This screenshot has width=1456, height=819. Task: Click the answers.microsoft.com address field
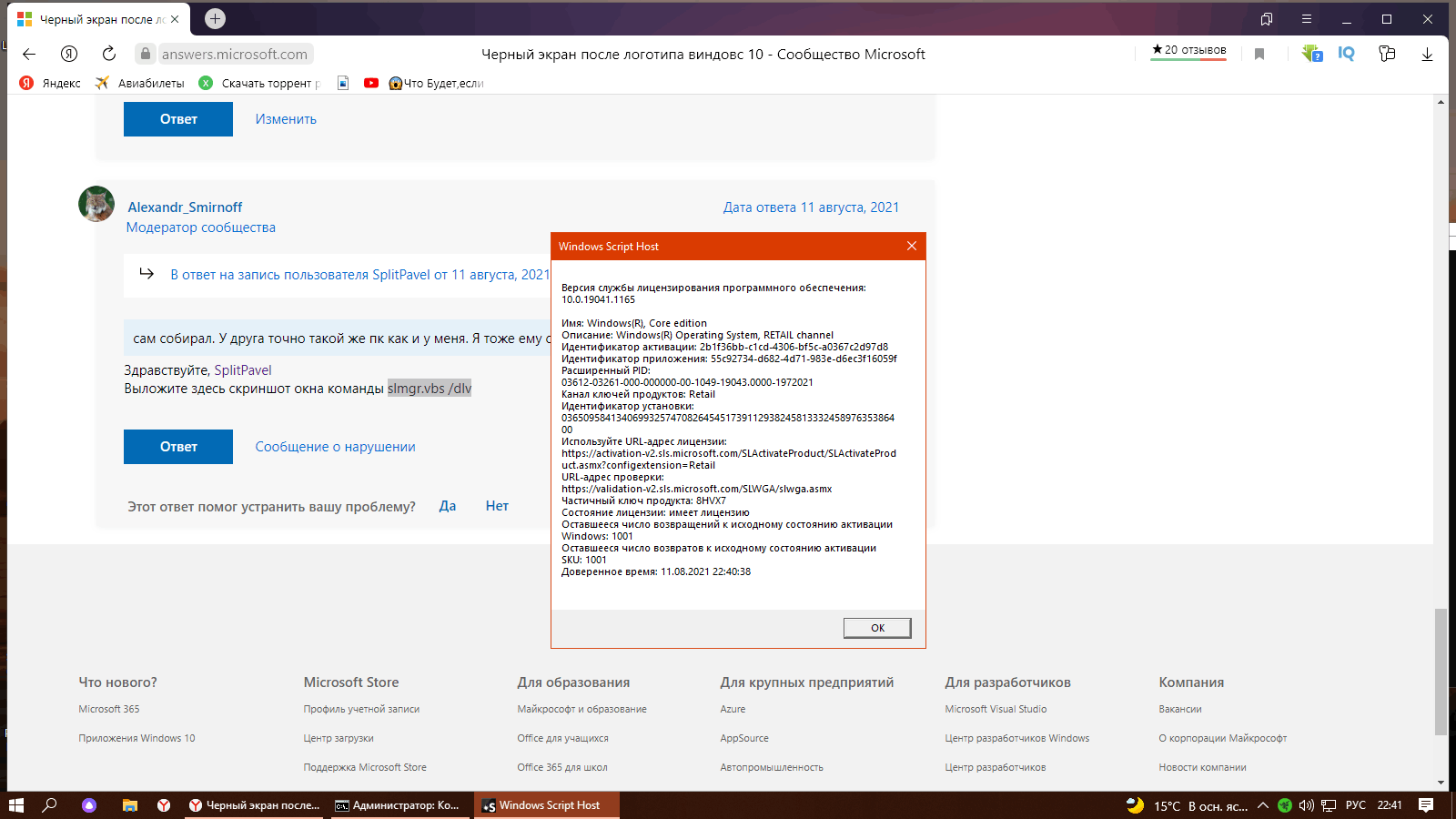tap(235, 54)
